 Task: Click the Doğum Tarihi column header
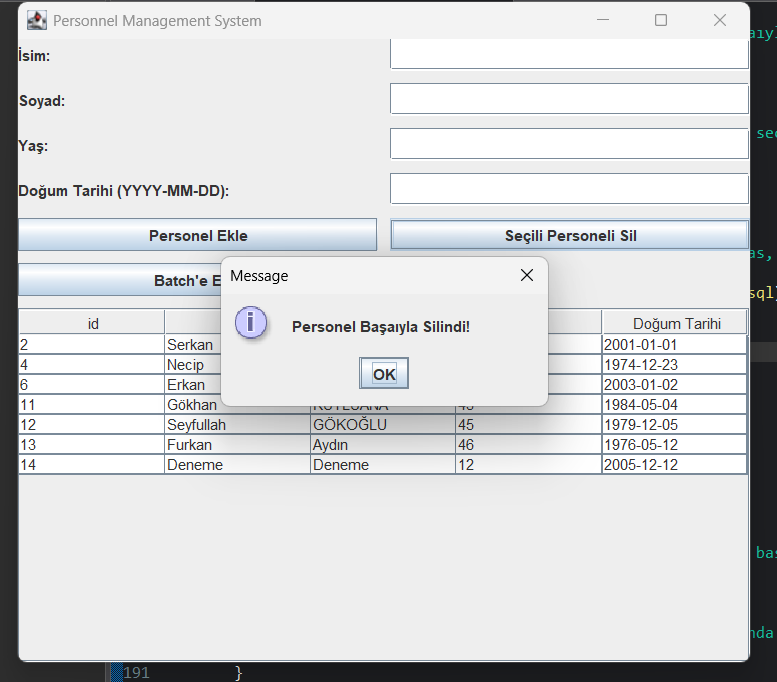[x=674, y=323]
